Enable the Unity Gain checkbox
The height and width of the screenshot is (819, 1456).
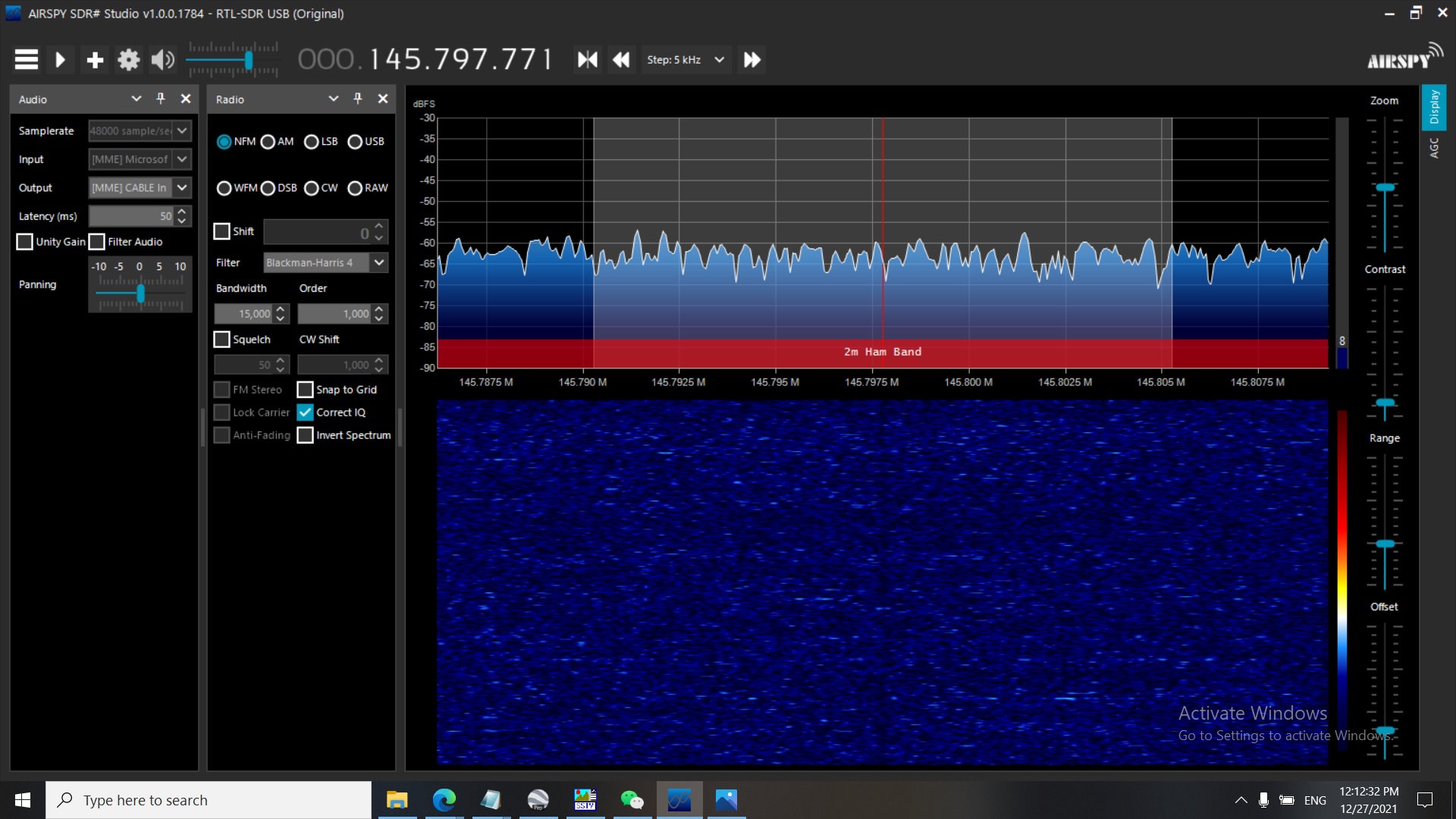[25, 242]
